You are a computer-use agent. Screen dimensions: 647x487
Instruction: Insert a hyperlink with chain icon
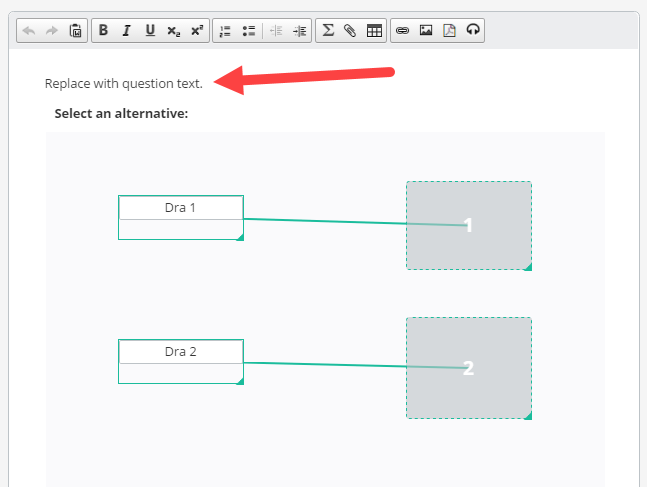coord(402,31)
